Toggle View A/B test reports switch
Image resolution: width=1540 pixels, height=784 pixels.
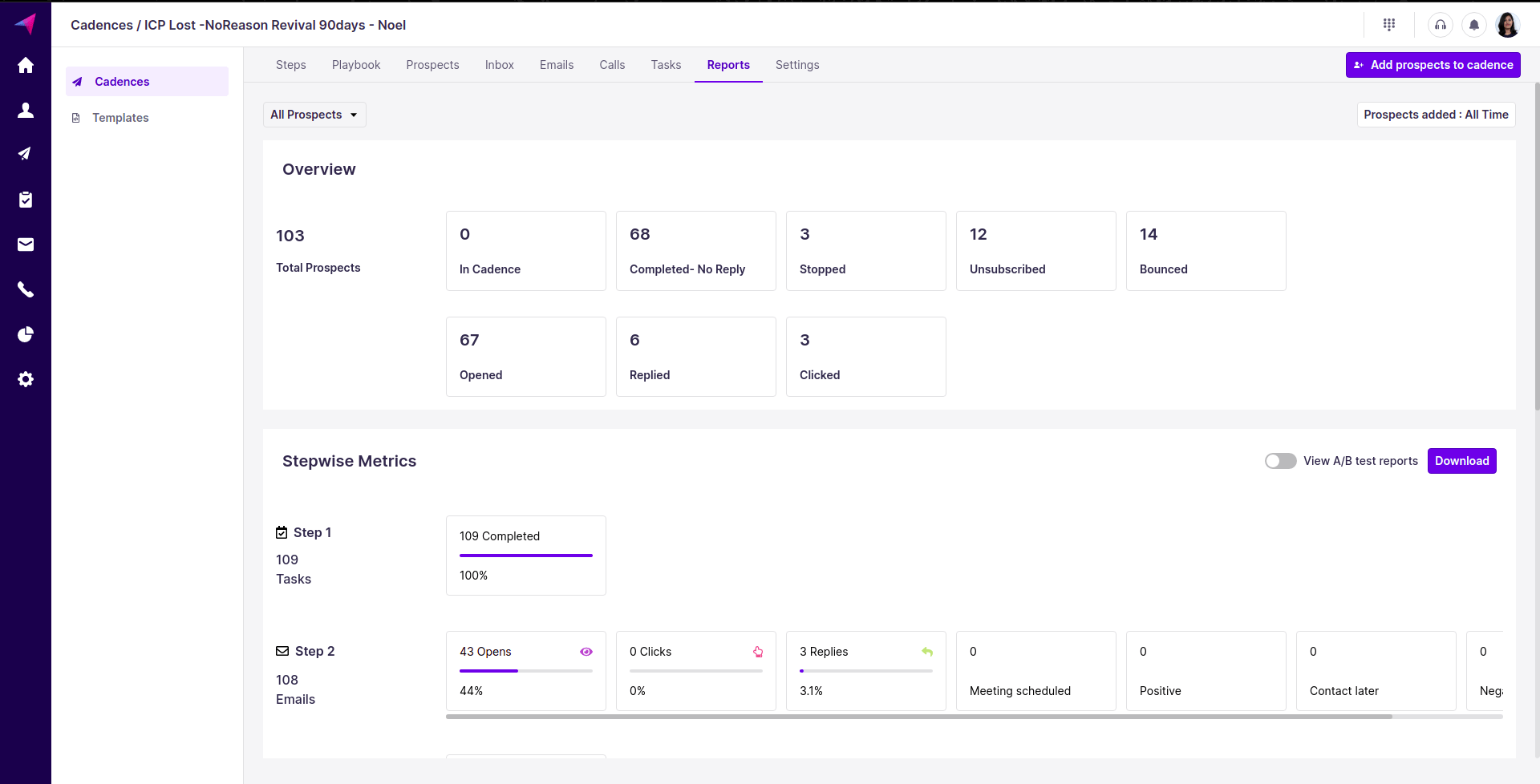(1280, 461)
